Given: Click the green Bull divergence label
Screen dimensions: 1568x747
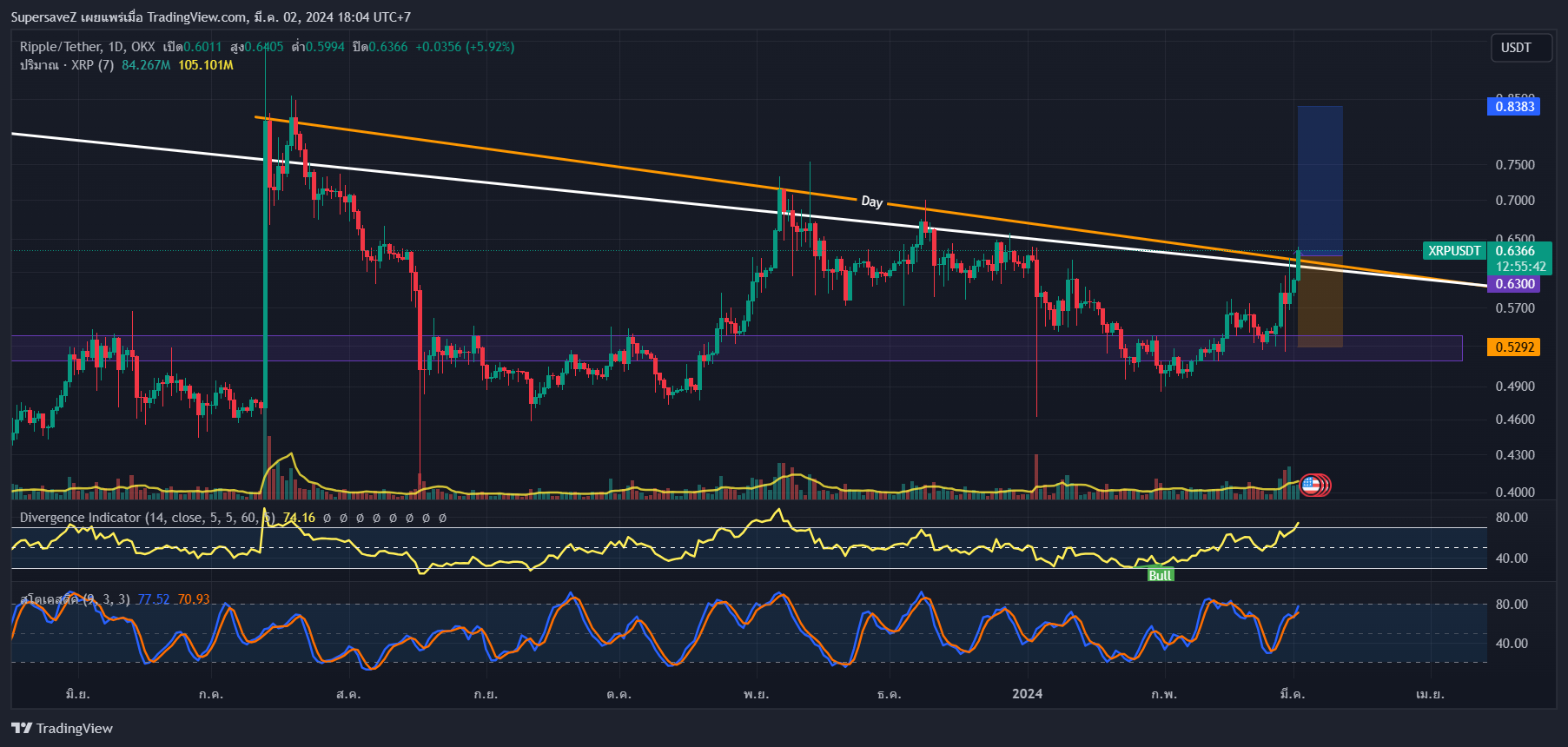Looking at the screenshot, I should pyautogui.click(x=1161, y=575).
